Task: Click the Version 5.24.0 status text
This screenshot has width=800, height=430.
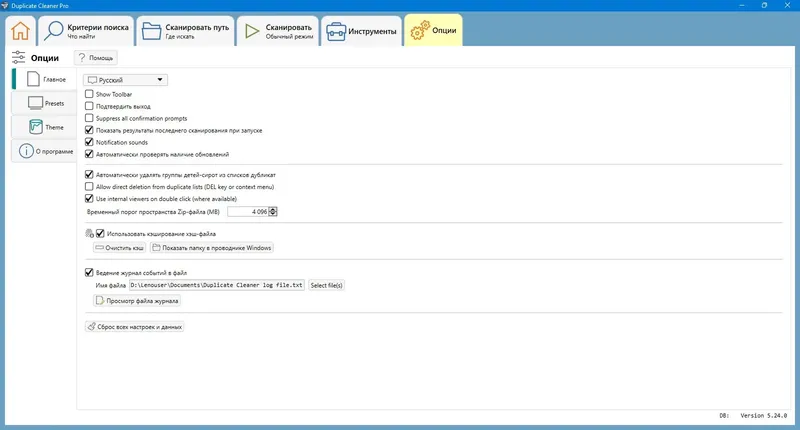Action: [763, 416]
